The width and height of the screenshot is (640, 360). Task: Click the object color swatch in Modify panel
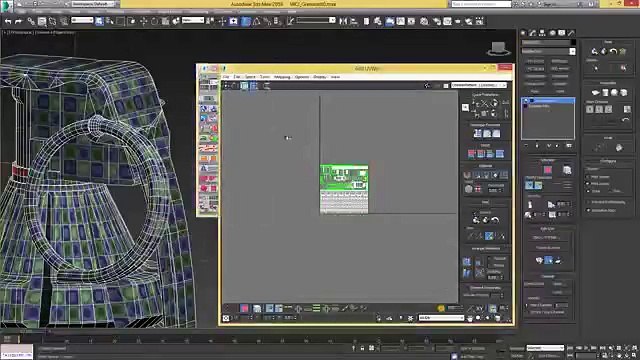[x=573, y=42]
